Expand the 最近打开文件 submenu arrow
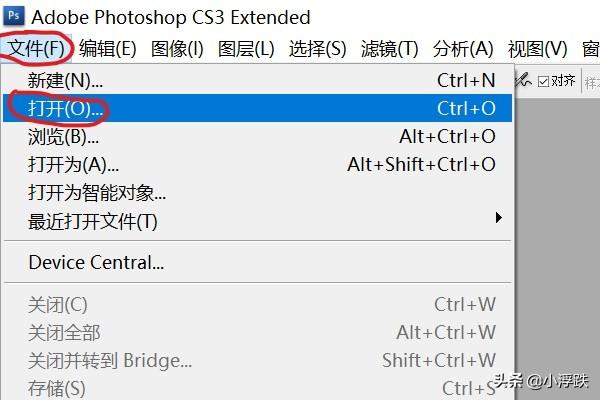600x400 pixels. [x=498, y=218]
